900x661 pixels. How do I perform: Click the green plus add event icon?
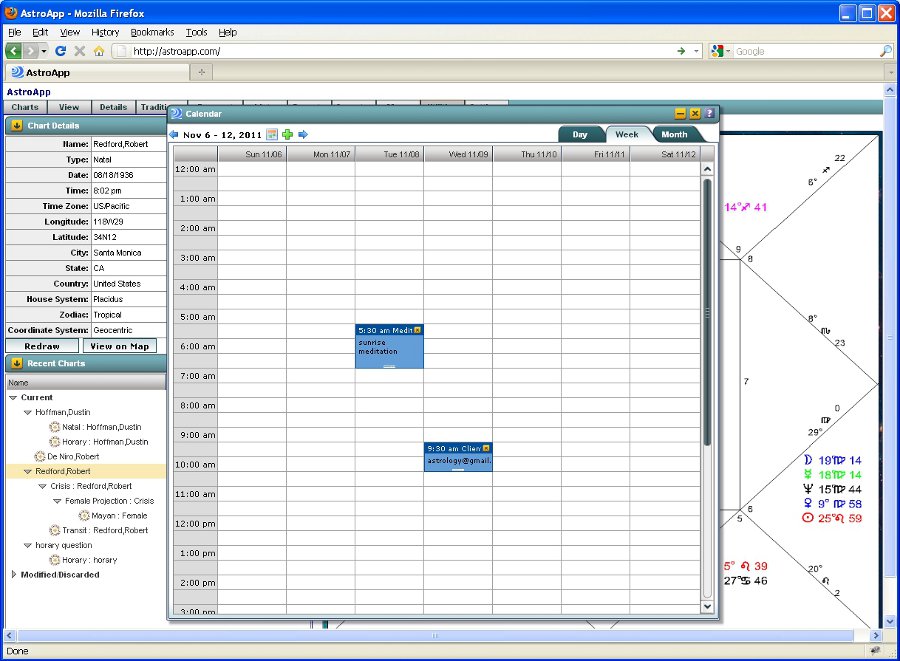point(287,134)
